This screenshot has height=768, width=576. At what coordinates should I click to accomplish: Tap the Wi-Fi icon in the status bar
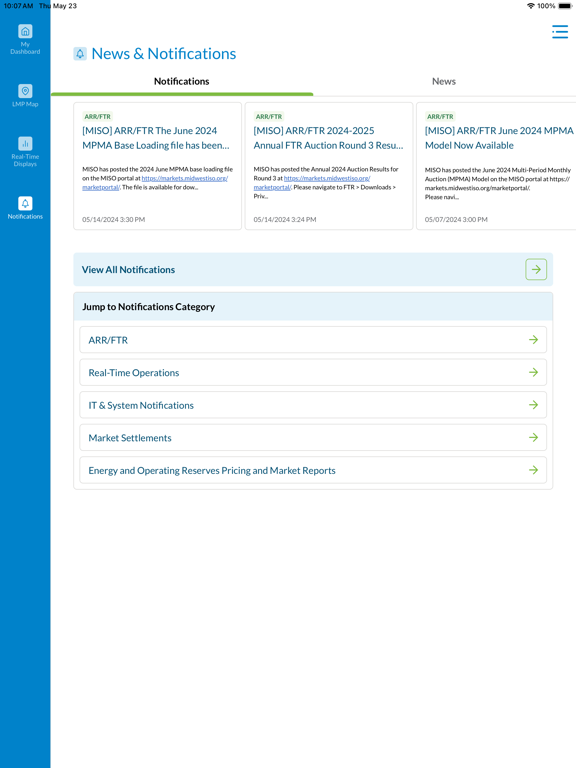(530, 6)
